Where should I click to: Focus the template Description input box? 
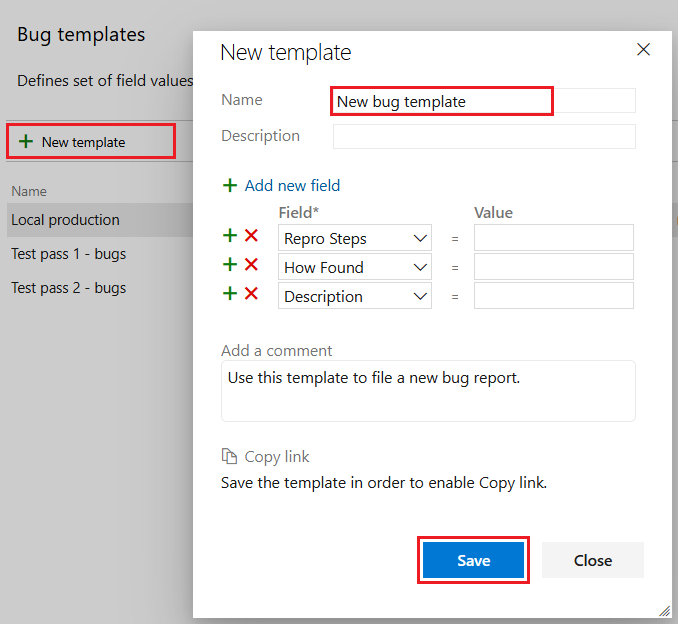click(x=484, y=136)
